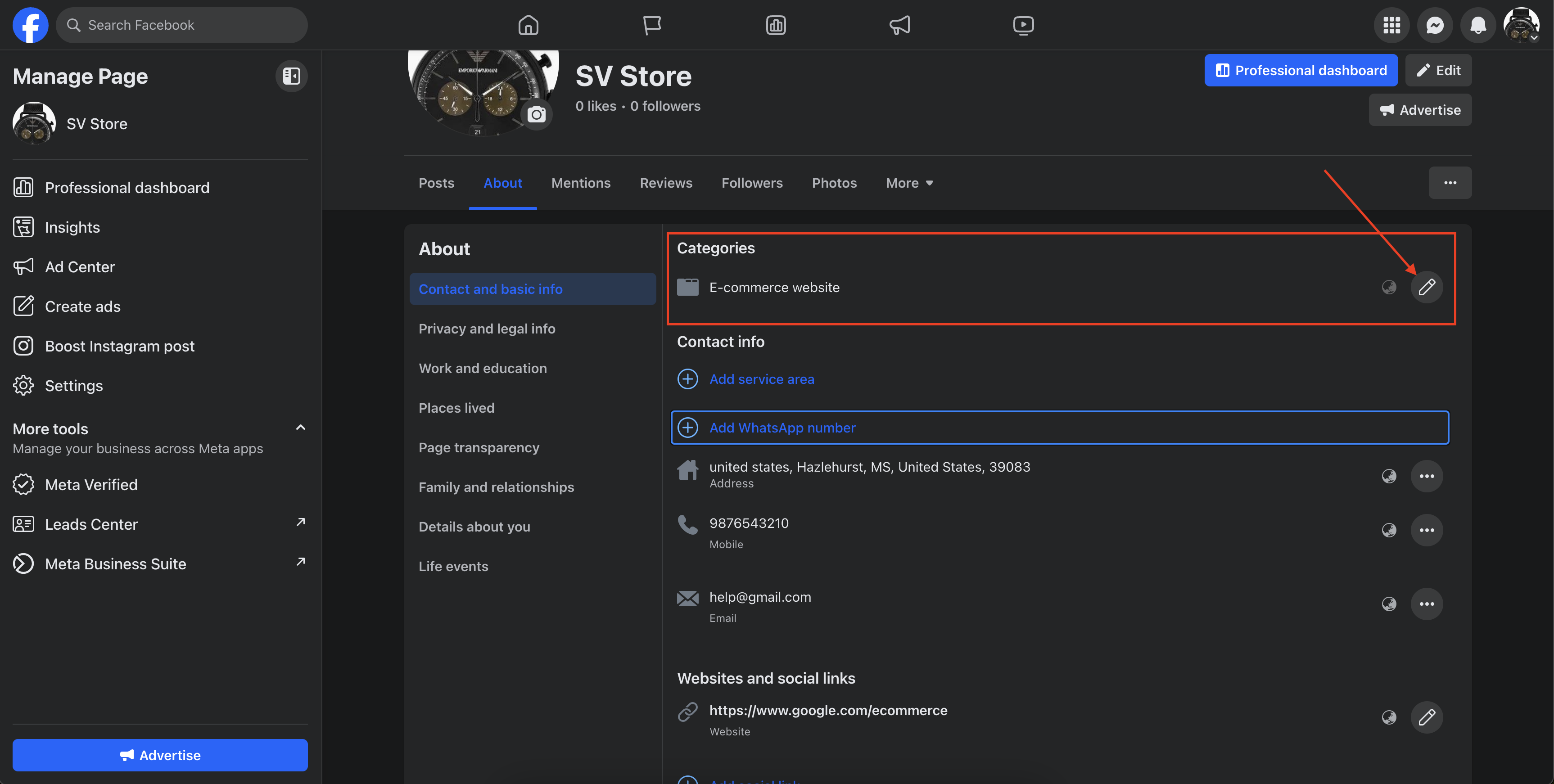
Task: Click the Professional dashboard blue button
Action: [x=1301, y=70]
